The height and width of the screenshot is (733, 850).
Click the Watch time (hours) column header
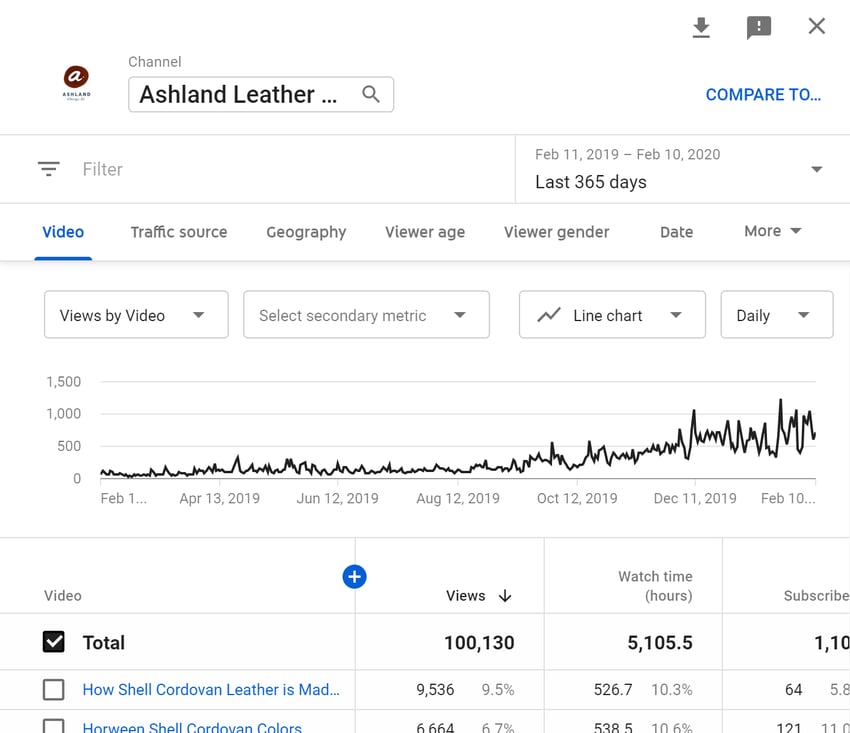click(655, 586)
